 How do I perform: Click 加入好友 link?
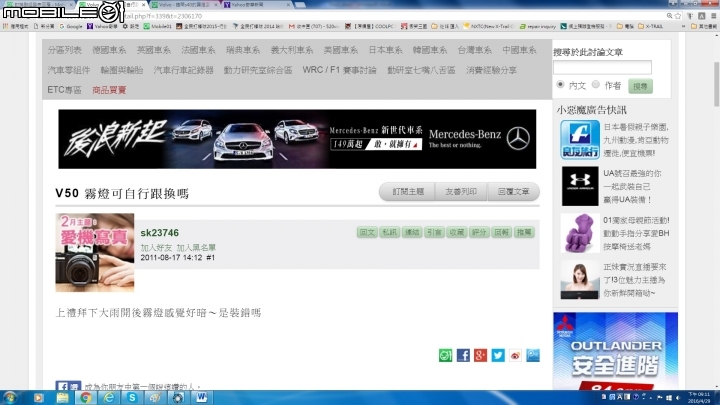click(x=156, y=248)
